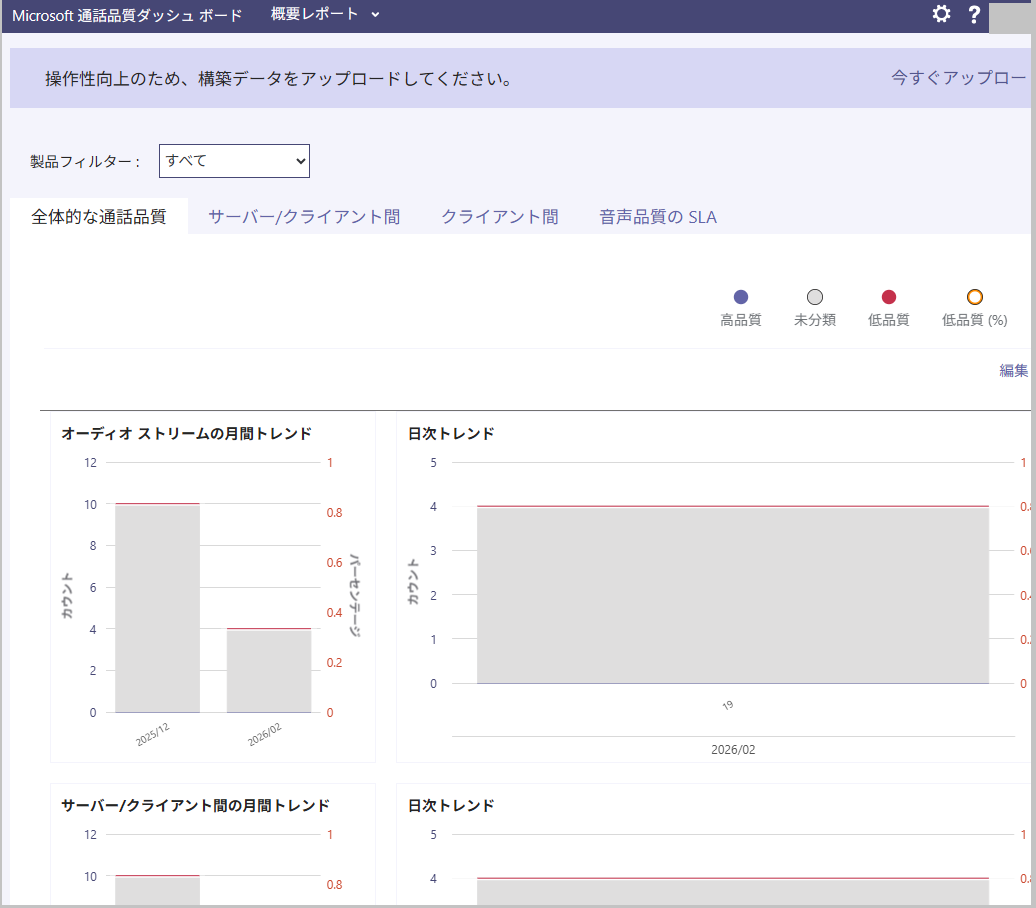Open the 製品フィルター combo box

(234, 161)
